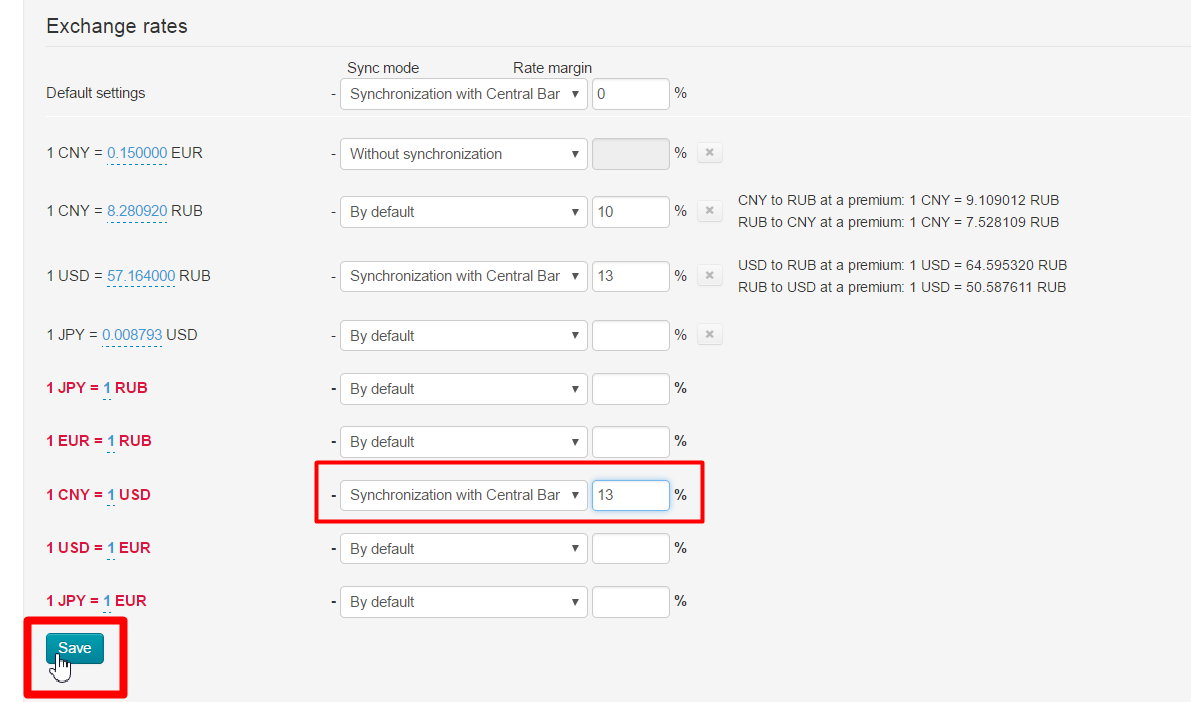Open sync mode dropdown for CNY to EUR

point(463,154)
